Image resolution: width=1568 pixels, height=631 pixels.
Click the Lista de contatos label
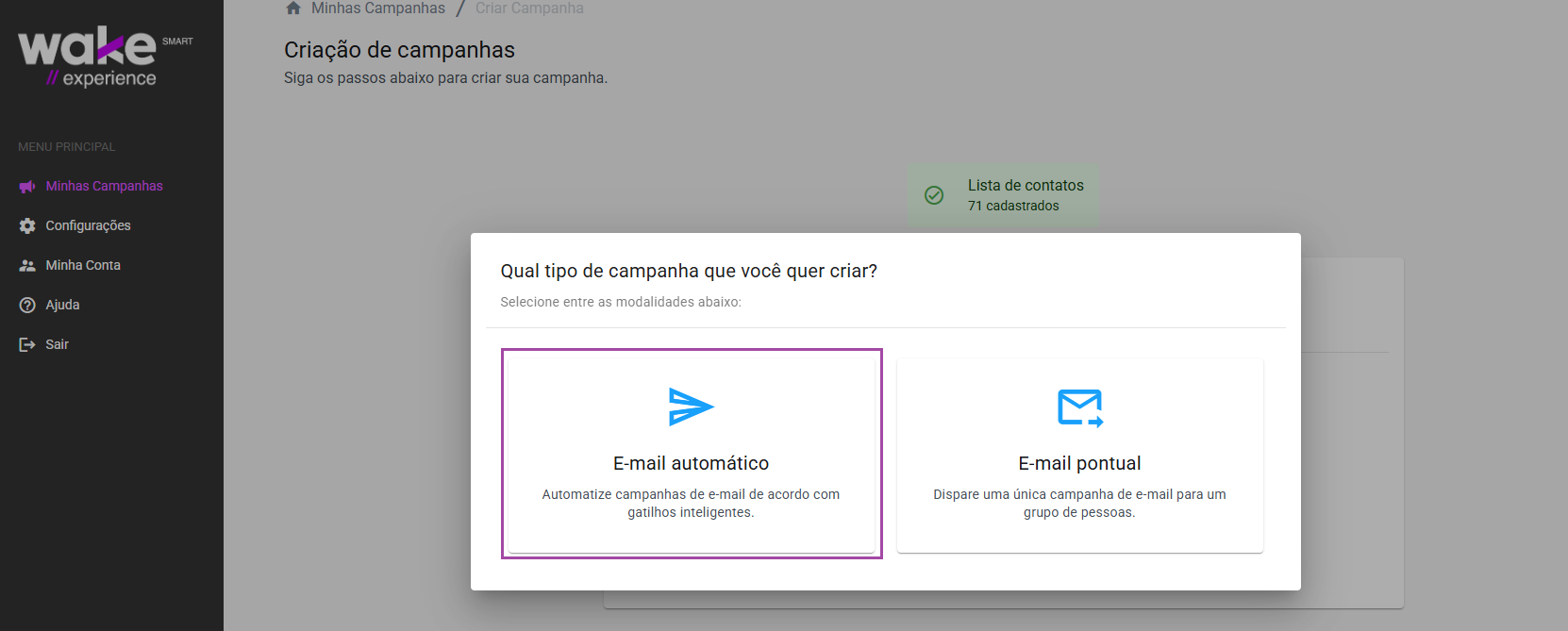(1026, 186)
